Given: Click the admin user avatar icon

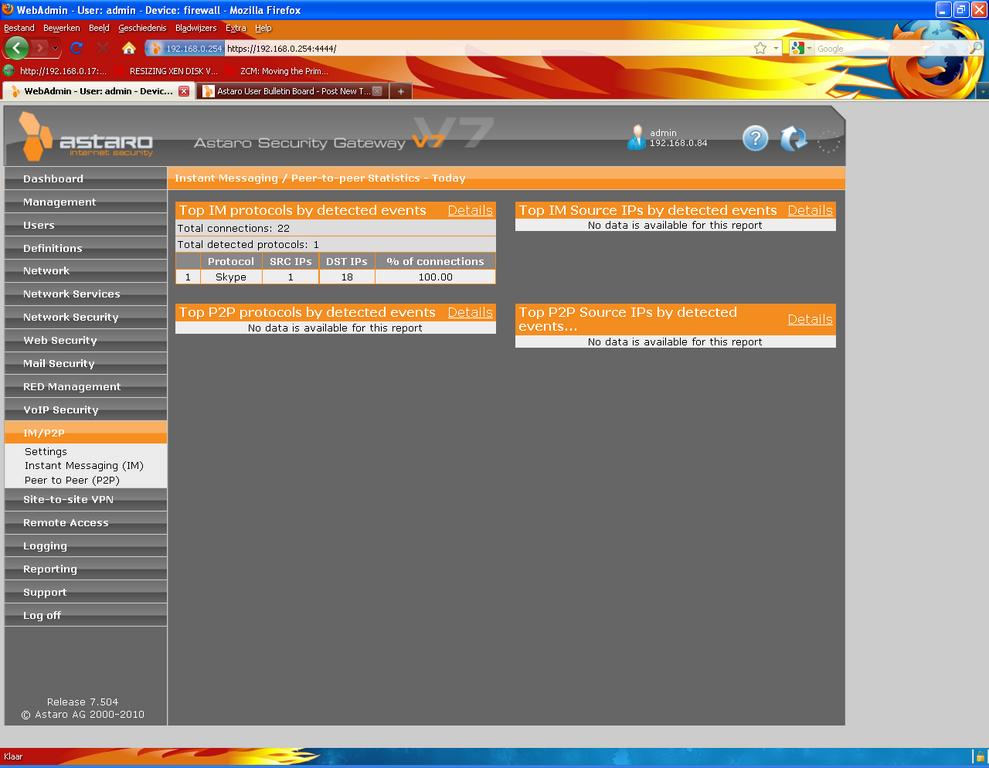Looking at the screenshot, I should click(x=636, y=138).
